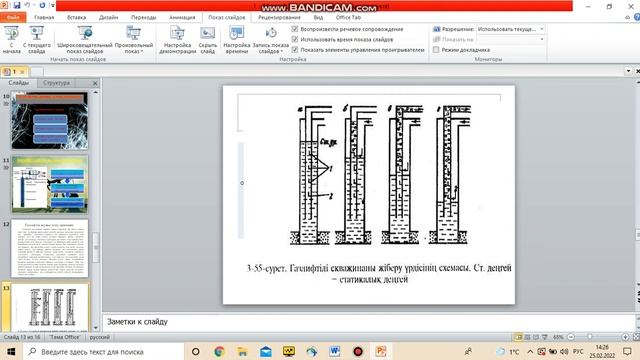The width and height of the screenshot is (640, 360).
Task: Open the Office Tab ribbon tab
Action: [x=348, y=17]
